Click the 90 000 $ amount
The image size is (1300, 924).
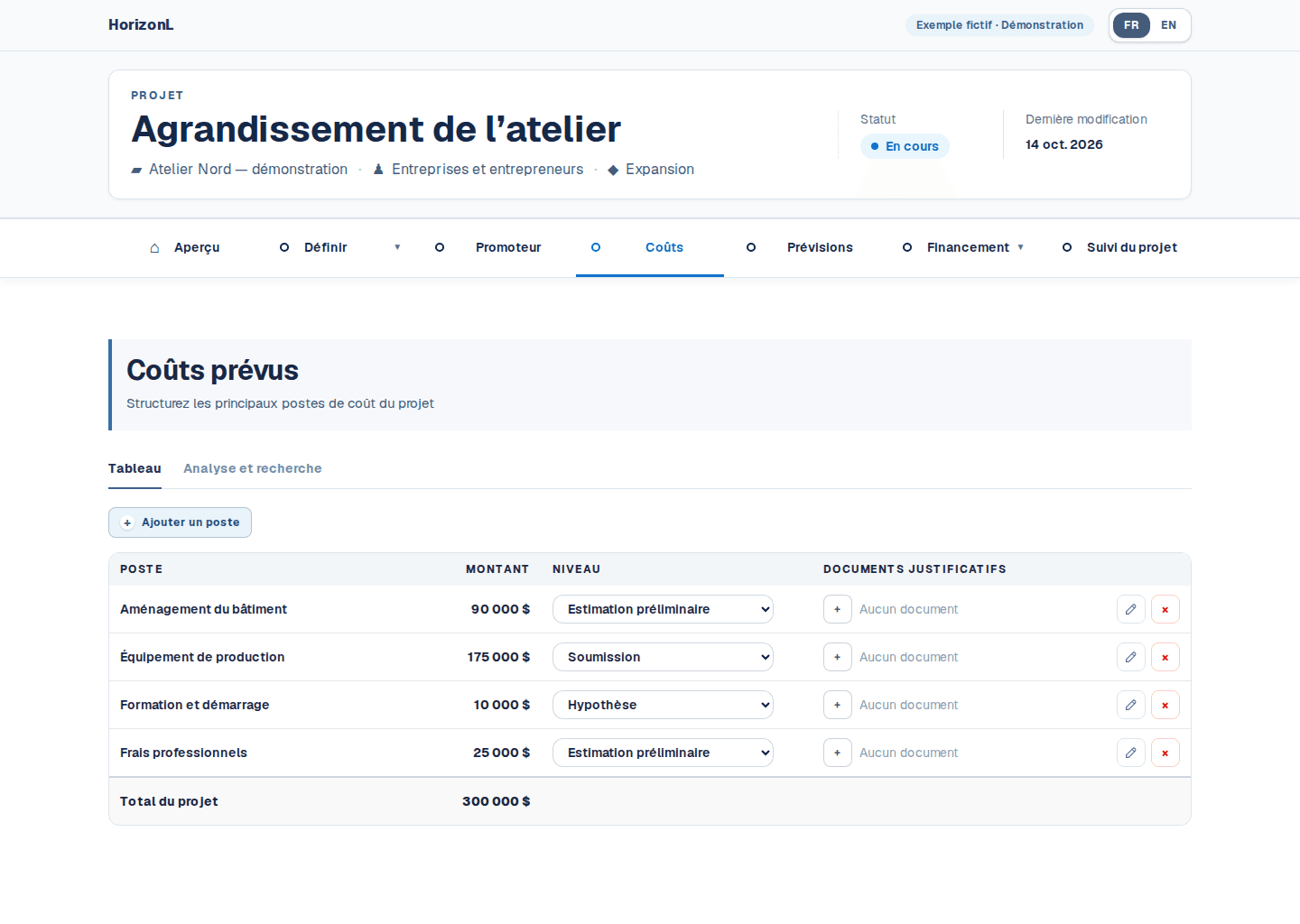[x=500, y=609]
